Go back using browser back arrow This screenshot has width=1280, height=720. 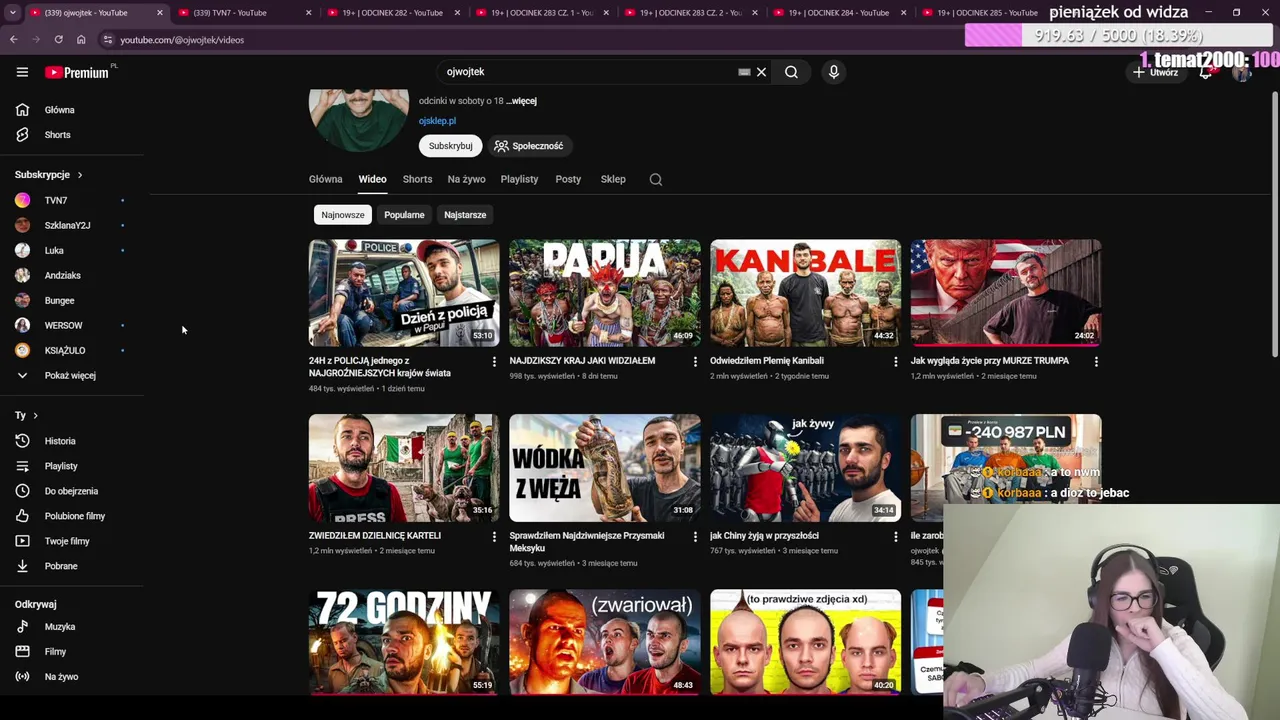[x=13, y=40]
